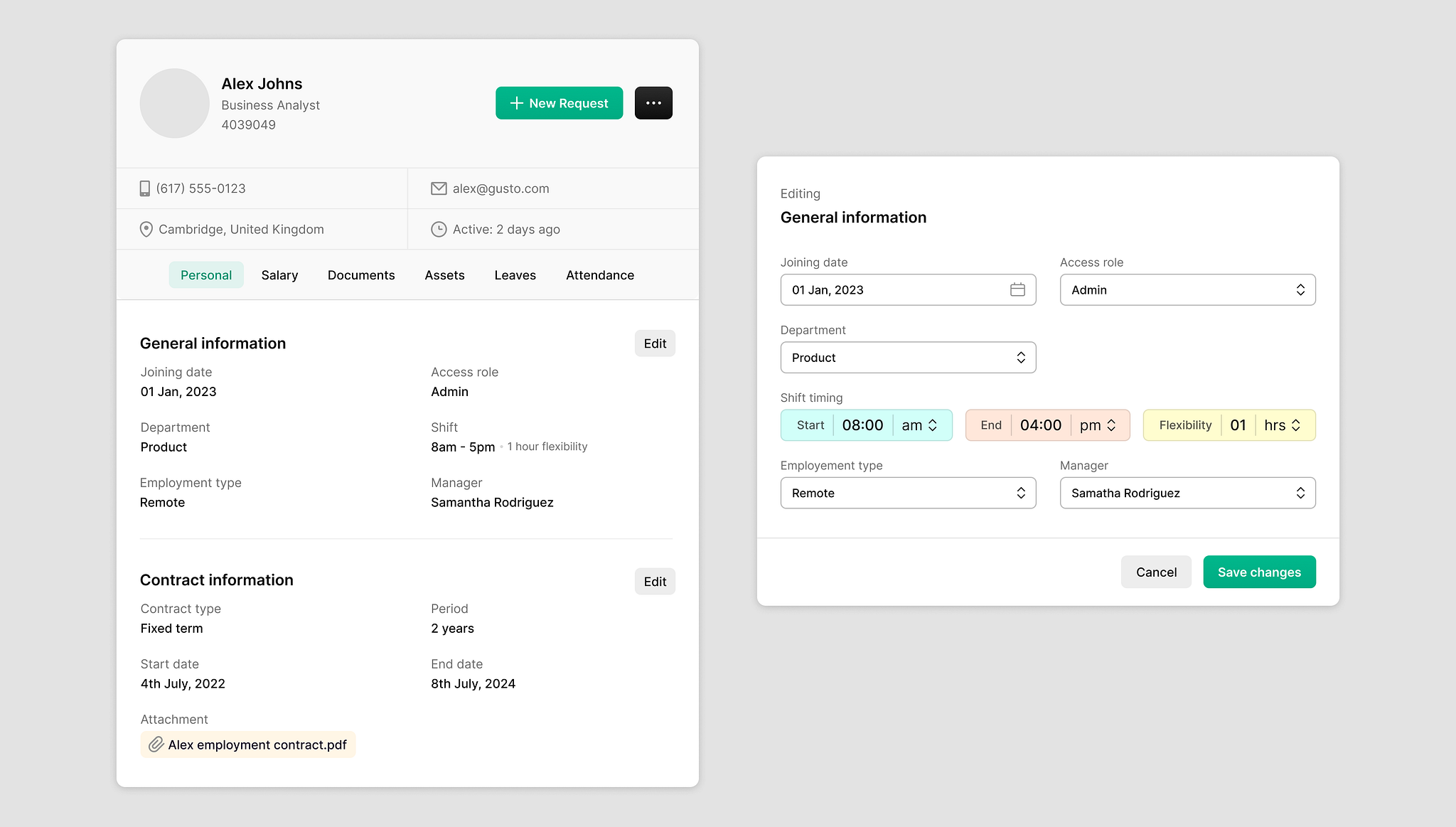Open the more options menu beside New Request

pos(653,102)
